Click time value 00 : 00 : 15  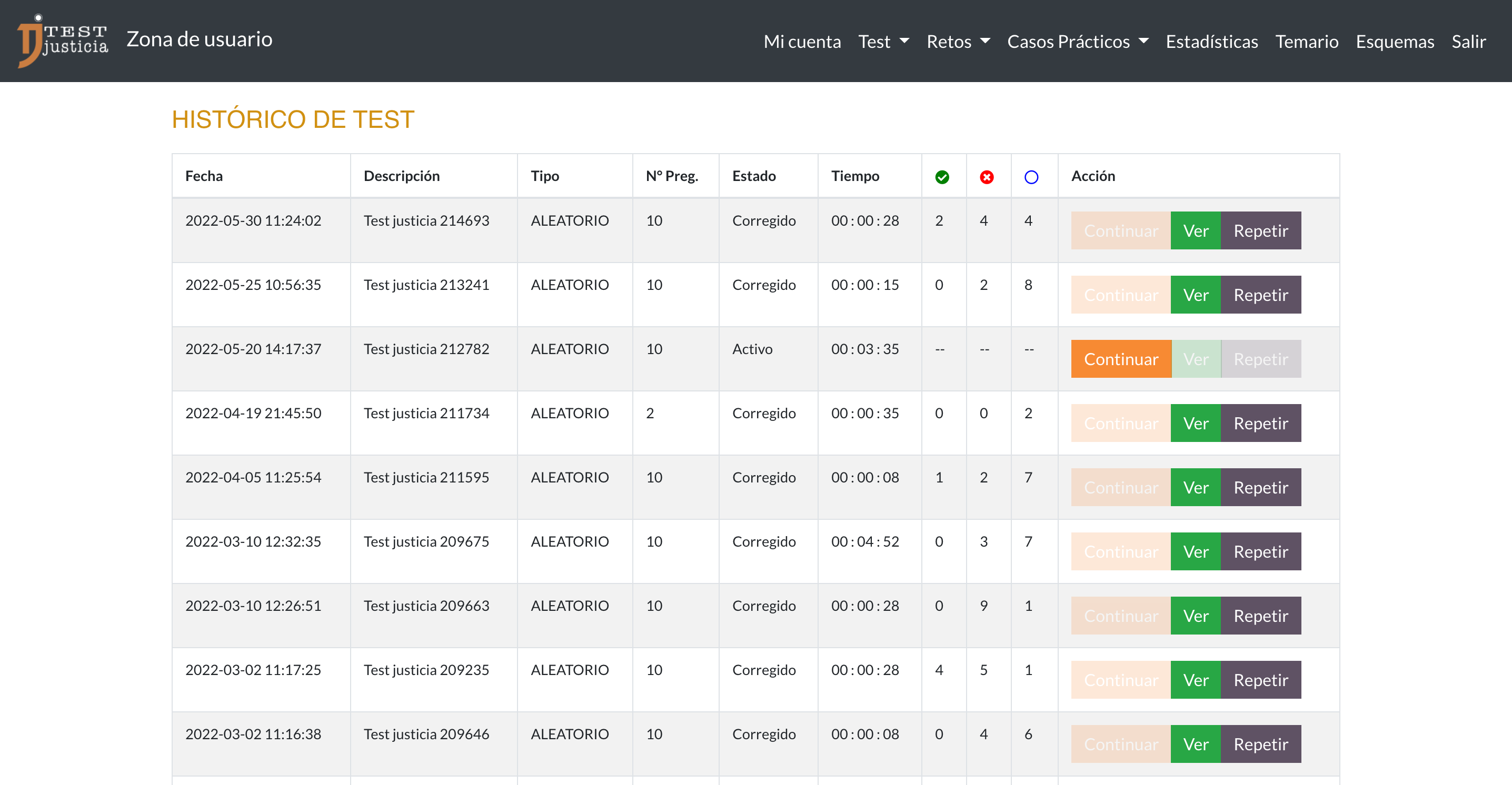point(864,285)
